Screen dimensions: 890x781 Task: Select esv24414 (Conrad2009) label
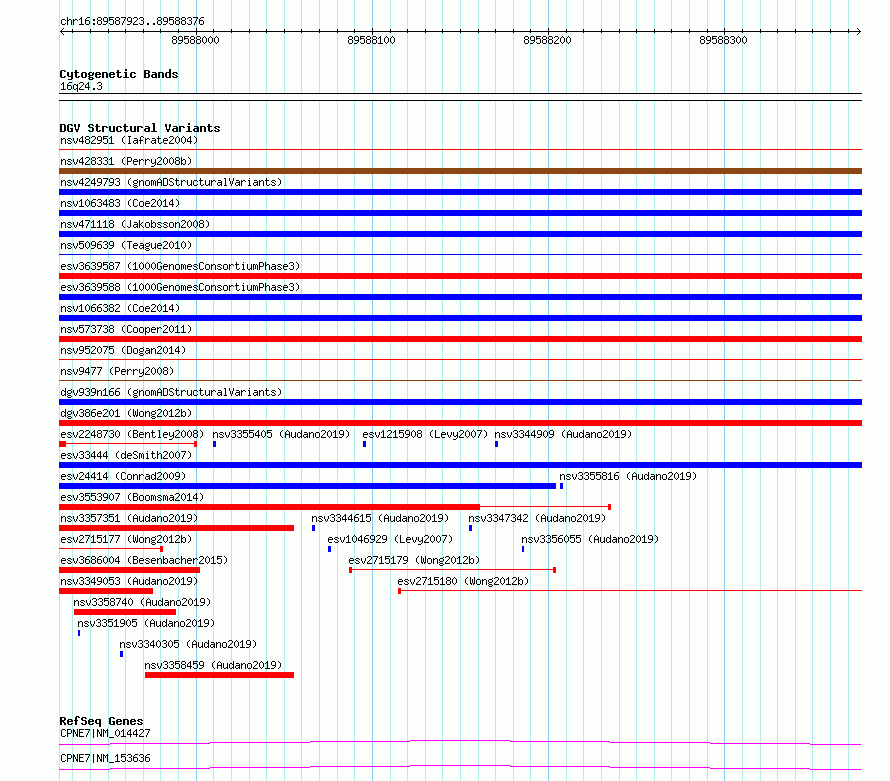coord(123,476)
